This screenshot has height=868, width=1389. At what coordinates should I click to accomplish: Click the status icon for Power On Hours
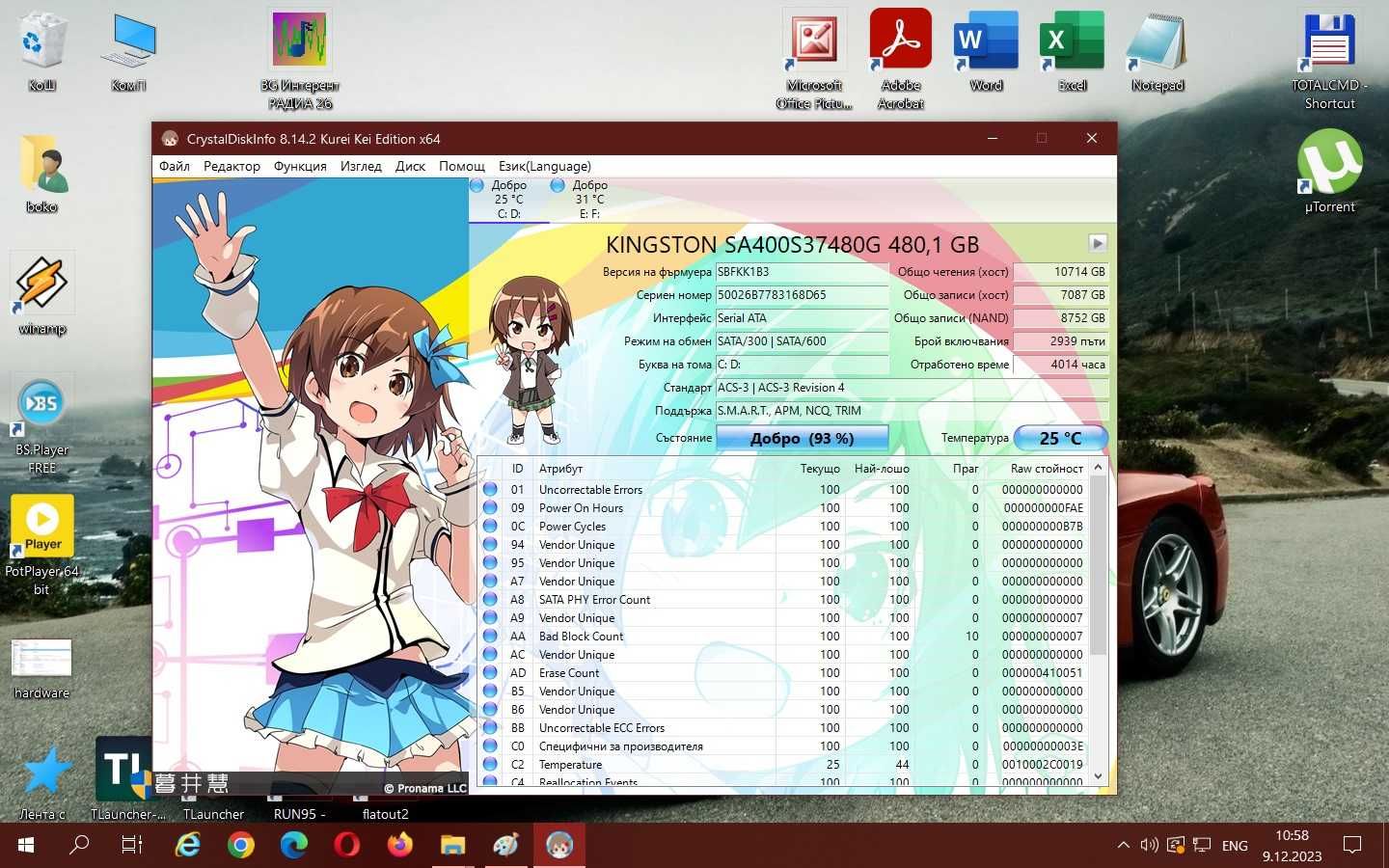tap(490, 507)
